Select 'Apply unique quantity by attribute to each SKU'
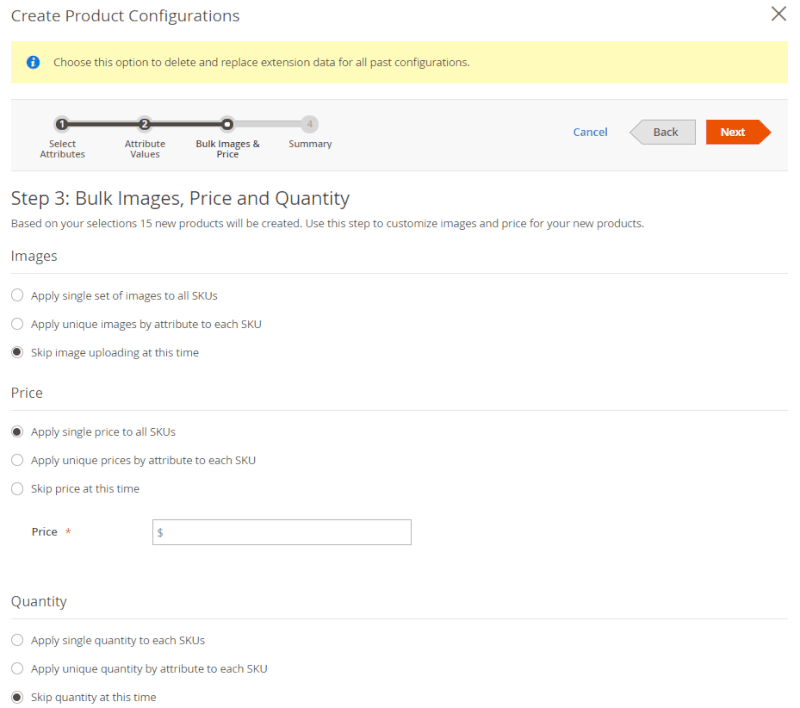 click(16, 668)
